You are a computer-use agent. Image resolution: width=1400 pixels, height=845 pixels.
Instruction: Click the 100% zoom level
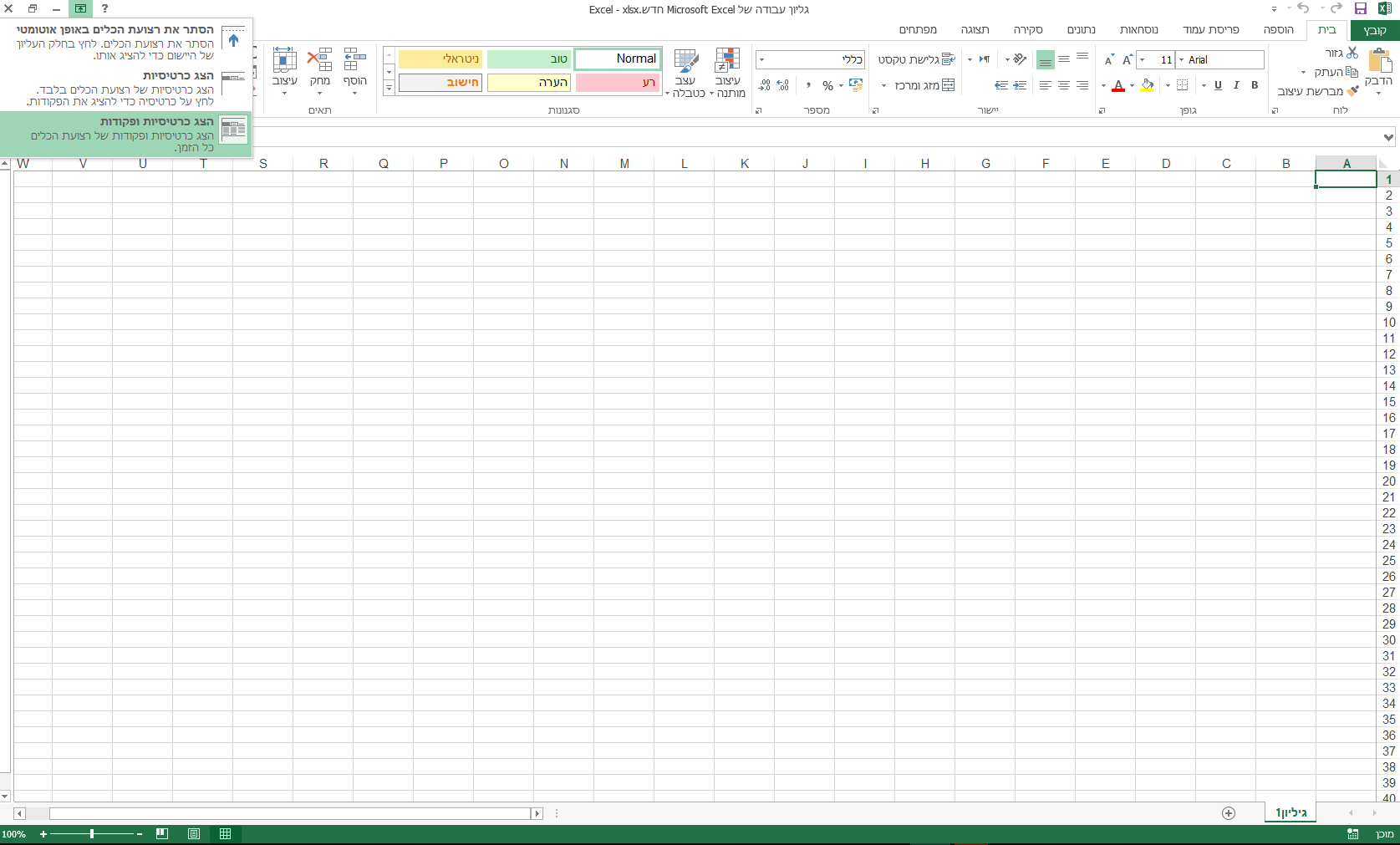(x=14, y=834)
